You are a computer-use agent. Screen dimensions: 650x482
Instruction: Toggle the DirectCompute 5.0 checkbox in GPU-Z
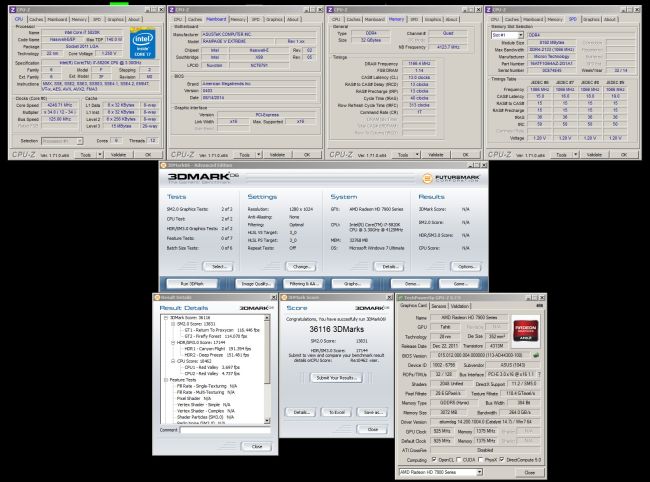click(x=502, y=460)
